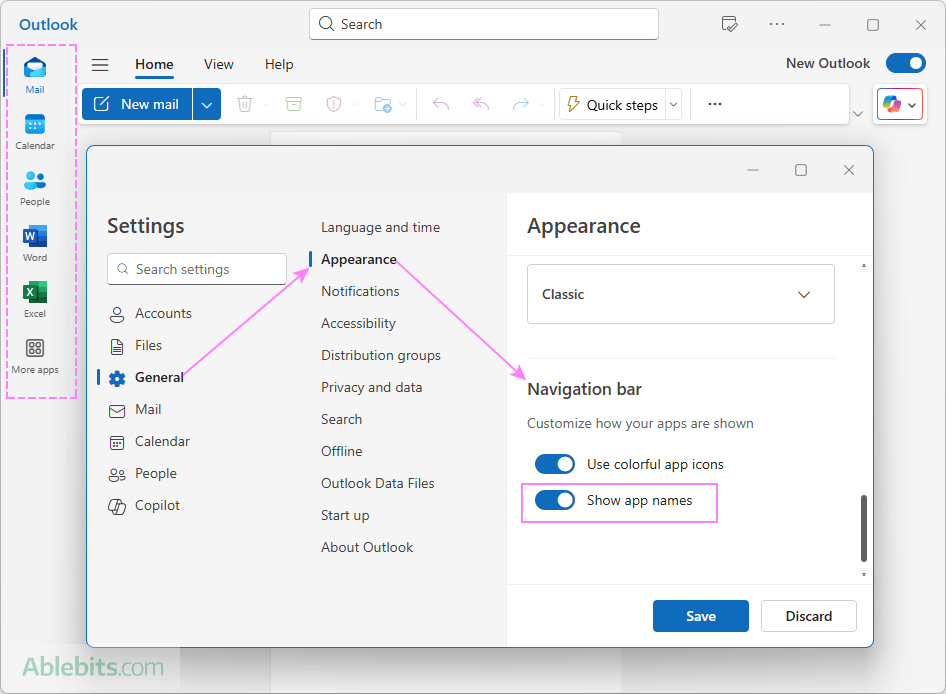Expand the Move to options arrow
Viewport: 946px width, 694px height.
pyautogui.click(x=403, y=104)
